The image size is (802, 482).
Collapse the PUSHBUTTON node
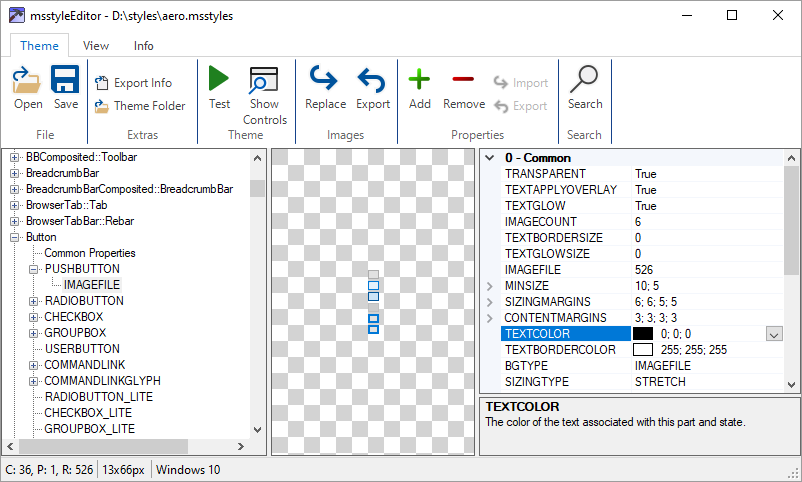pos(33,269)
